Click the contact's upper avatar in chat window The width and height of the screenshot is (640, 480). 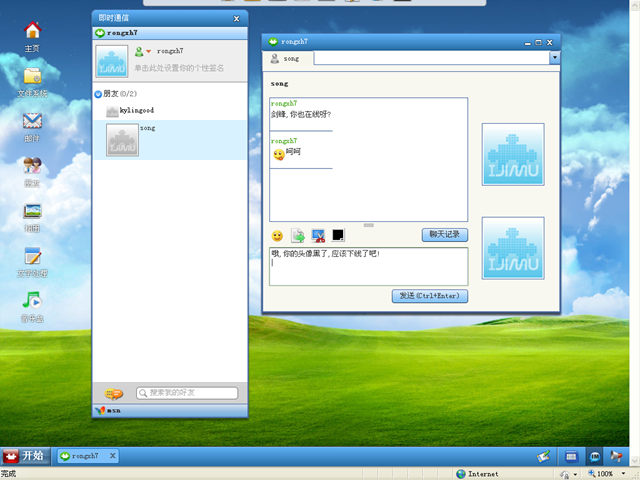tap(513, 154)
